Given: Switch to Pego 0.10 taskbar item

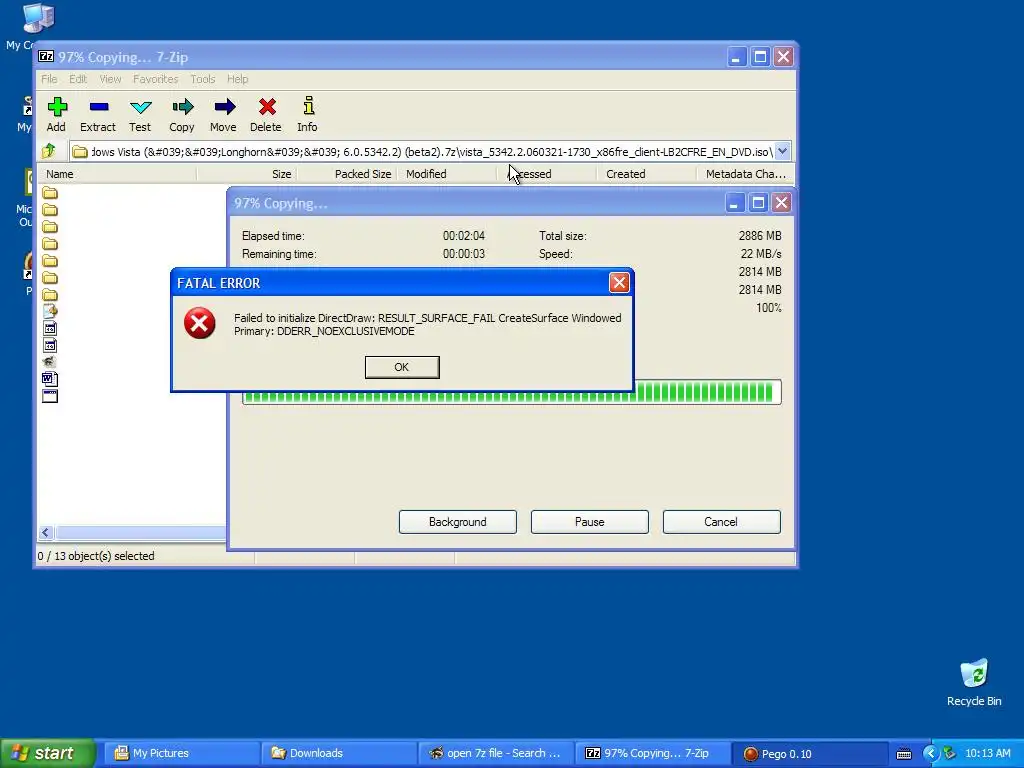Looking at the screenshot, I should (808, 754).
